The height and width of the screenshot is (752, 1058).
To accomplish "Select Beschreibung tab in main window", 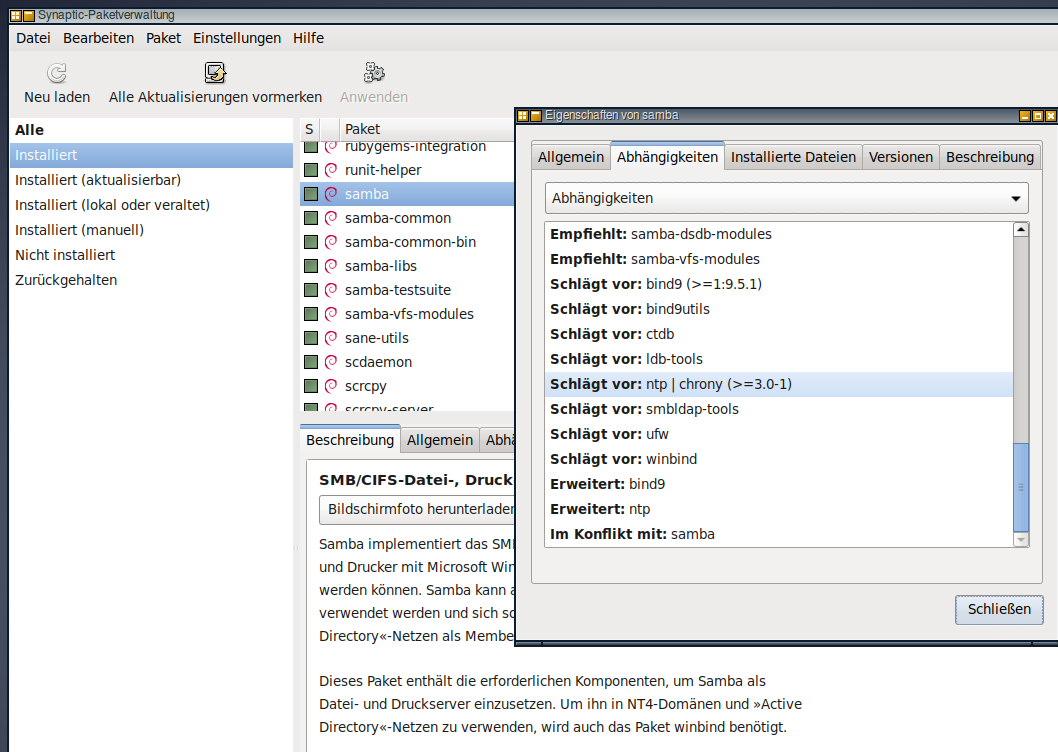I will 350,439.
